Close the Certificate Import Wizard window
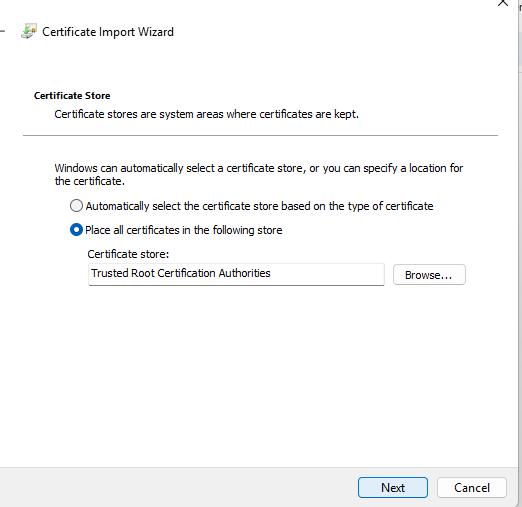Viewport: 522px width, 507px height. point(503,3)
